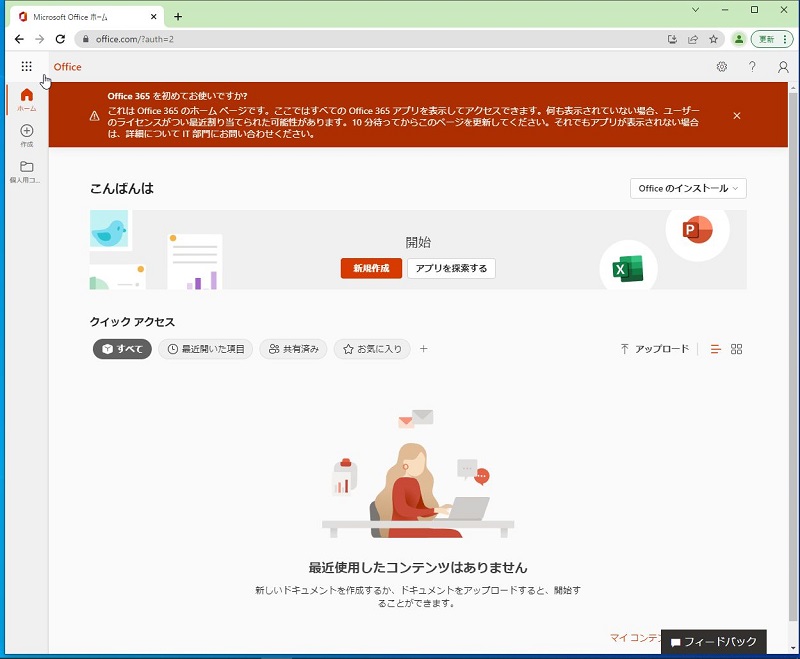Image resolution: width=800 pixels, height=659 pixels.
Task: Switch to grid view
Action: pyautogui.click(x=736, y=349)
